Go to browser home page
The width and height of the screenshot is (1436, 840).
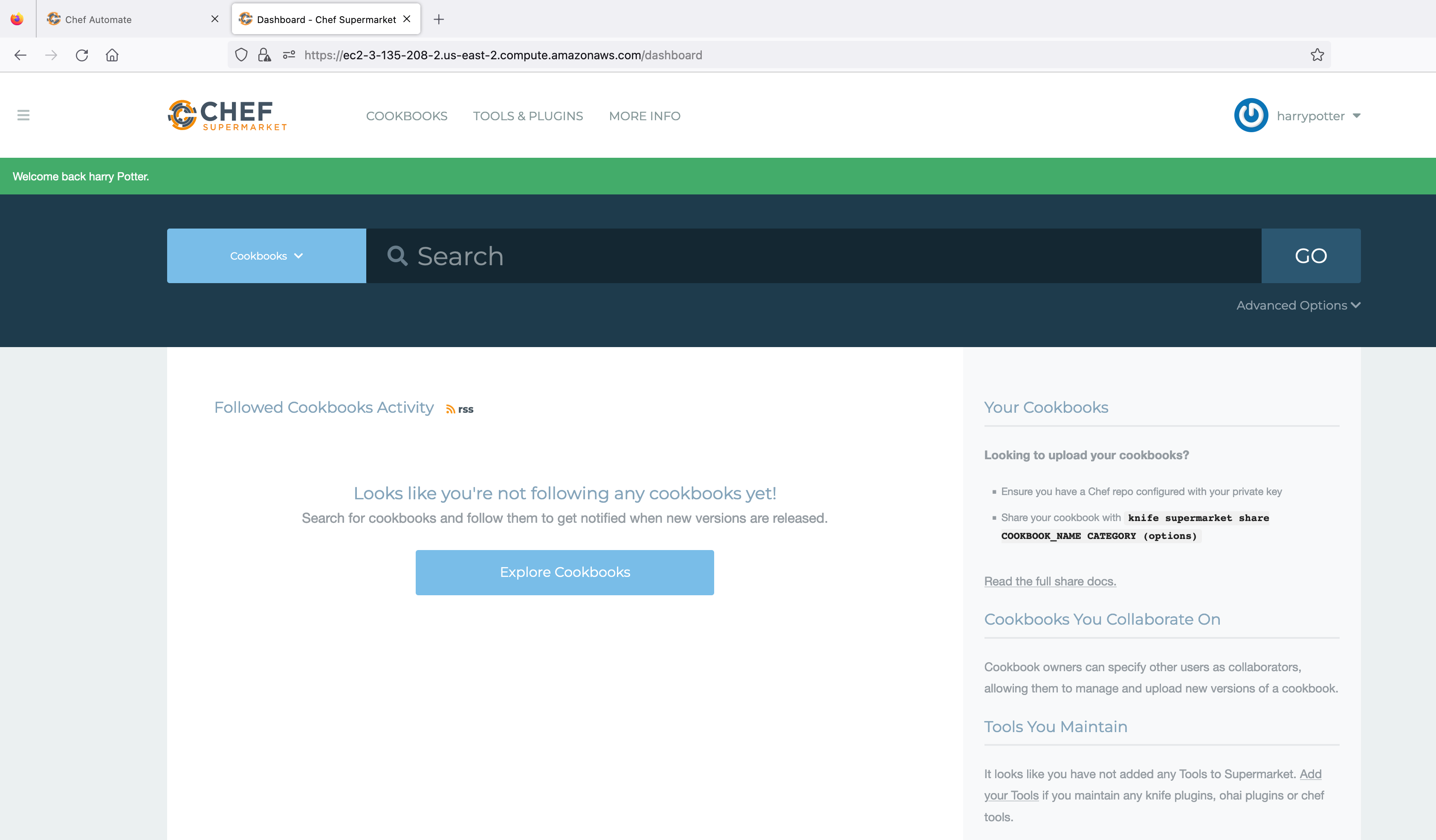112,55
